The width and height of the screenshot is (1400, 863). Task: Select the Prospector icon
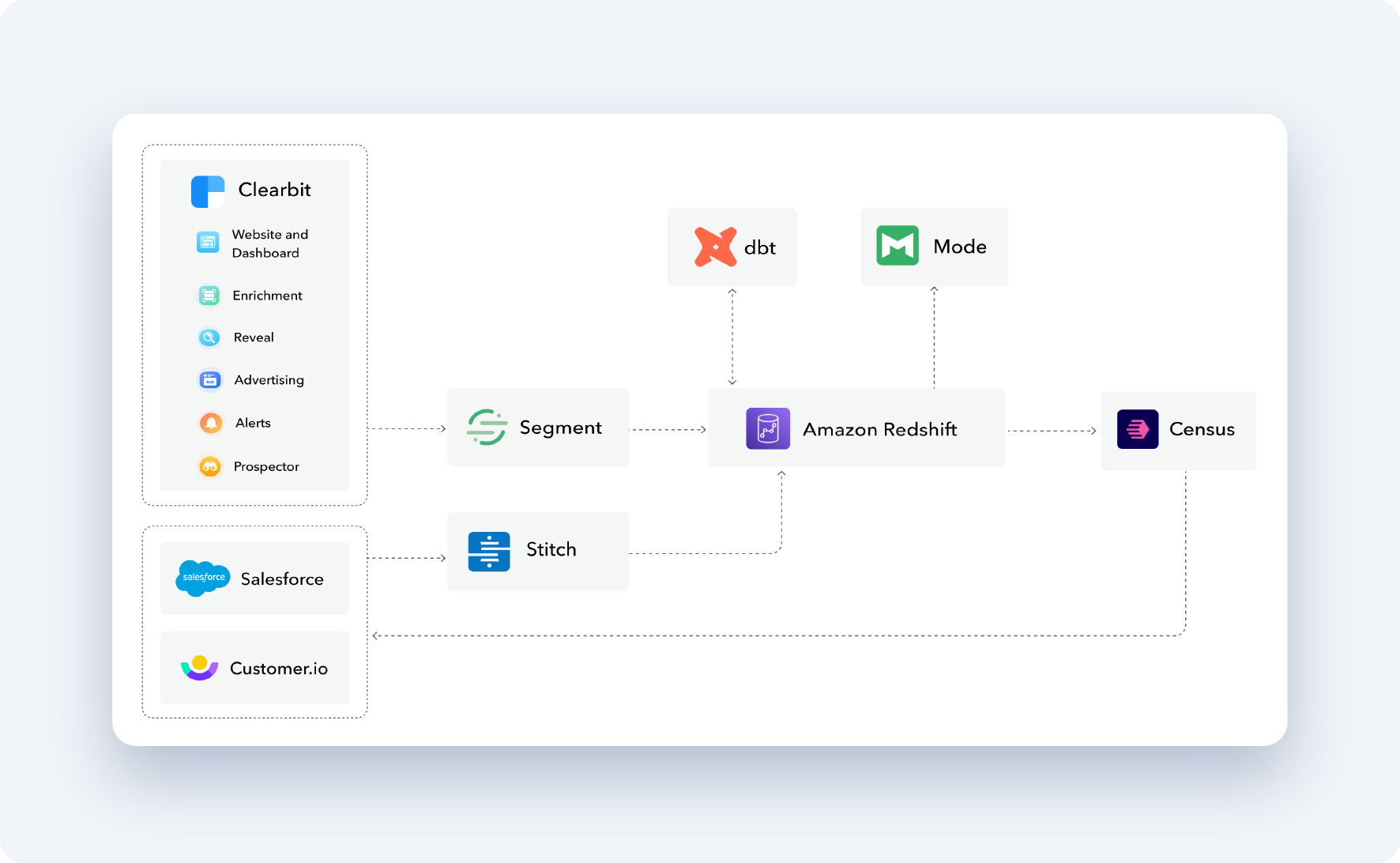click(209, 466)
